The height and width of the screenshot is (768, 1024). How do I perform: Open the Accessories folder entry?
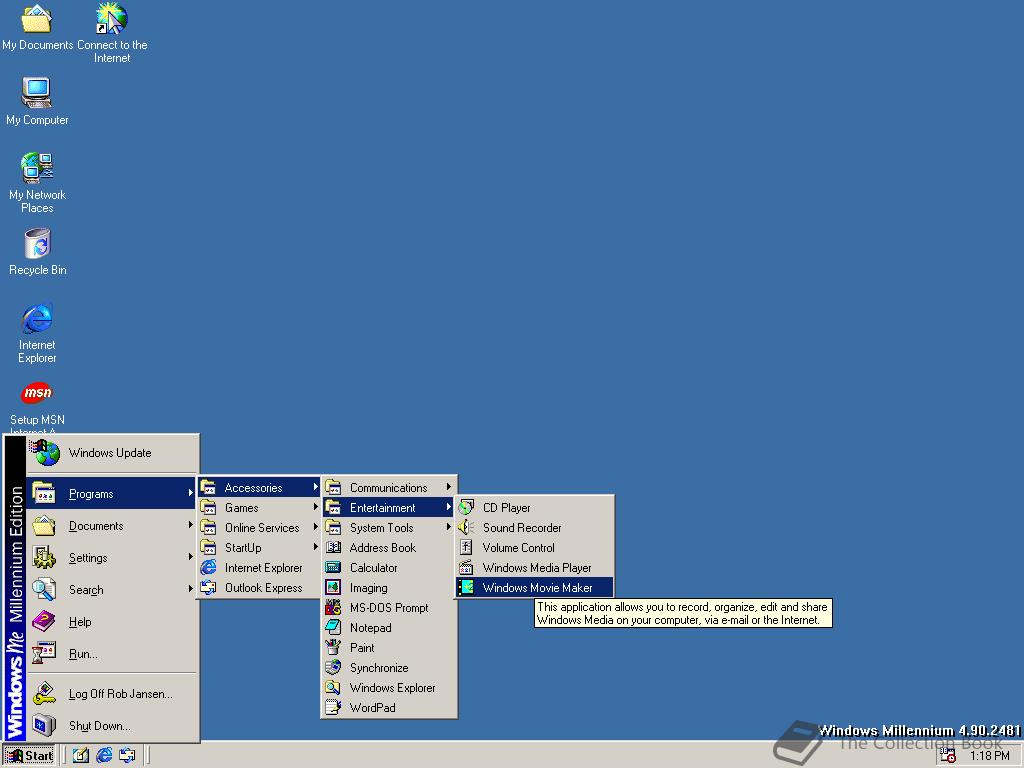click(x=259, y=488)
